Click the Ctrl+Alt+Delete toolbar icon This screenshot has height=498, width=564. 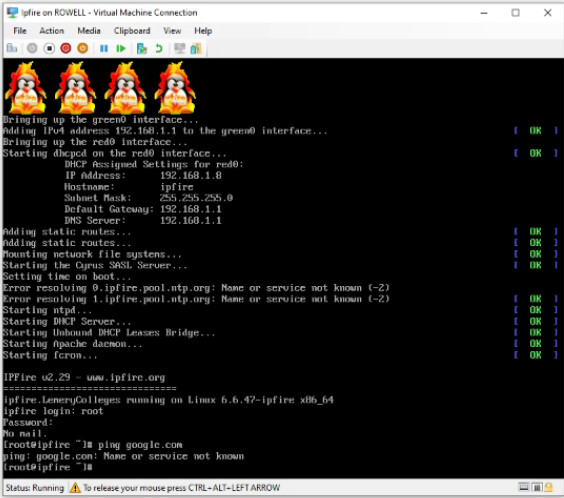point(12,48)
